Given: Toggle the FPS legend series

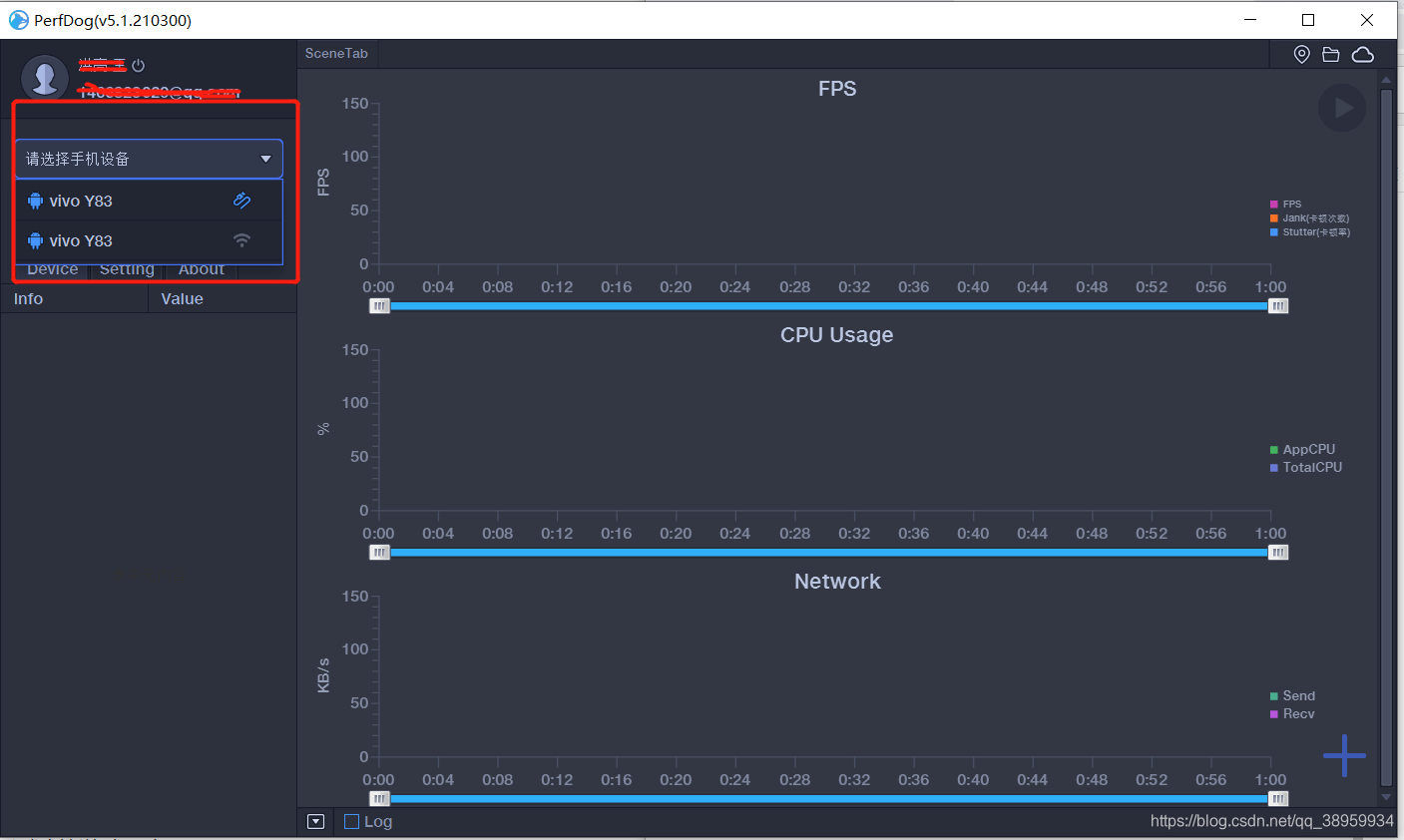Looking at the screenshot, I should pos(1286,204).
